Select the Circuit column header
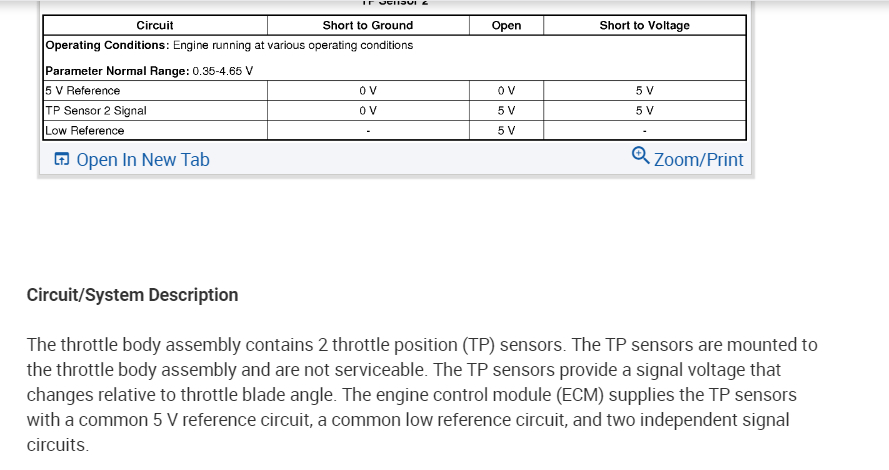The height and width of the screenshot is (470, 889). (155, 26)
